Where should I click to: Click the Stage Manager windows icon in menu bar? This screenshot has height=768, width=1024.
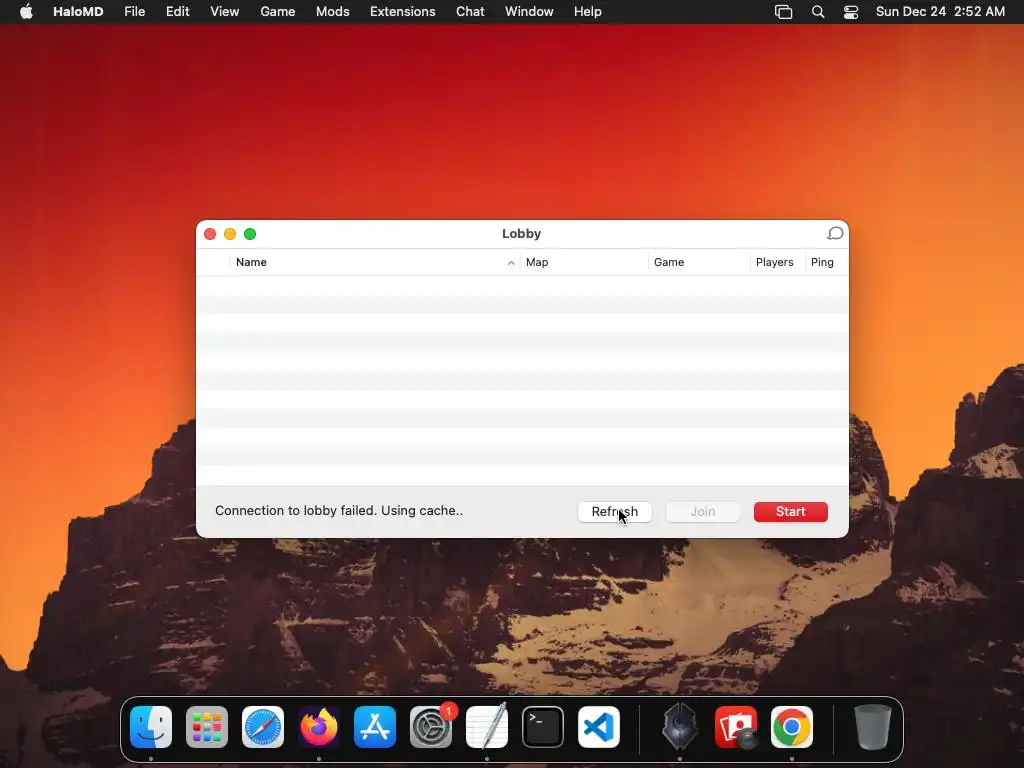[x=784, y=12]
